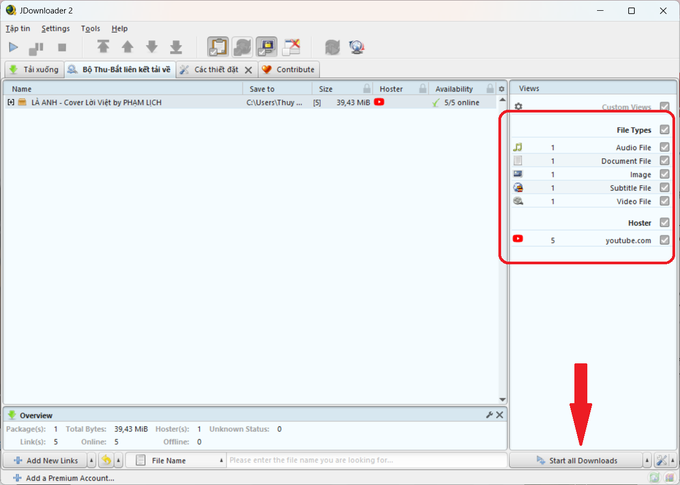Screen dimensions: 680x485
Task: Click the Audio File music note icon
Action: pos(518,147)
